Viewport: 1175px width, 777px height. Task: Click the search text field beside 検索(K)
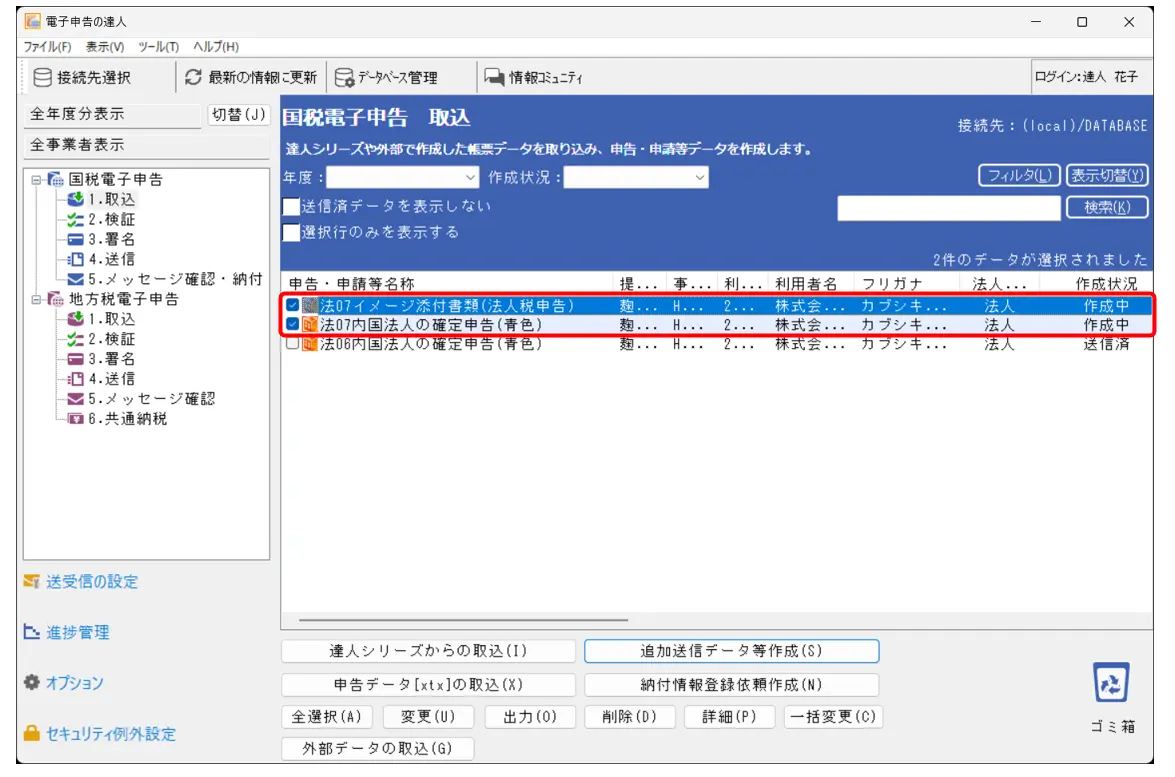pos(947,208)
